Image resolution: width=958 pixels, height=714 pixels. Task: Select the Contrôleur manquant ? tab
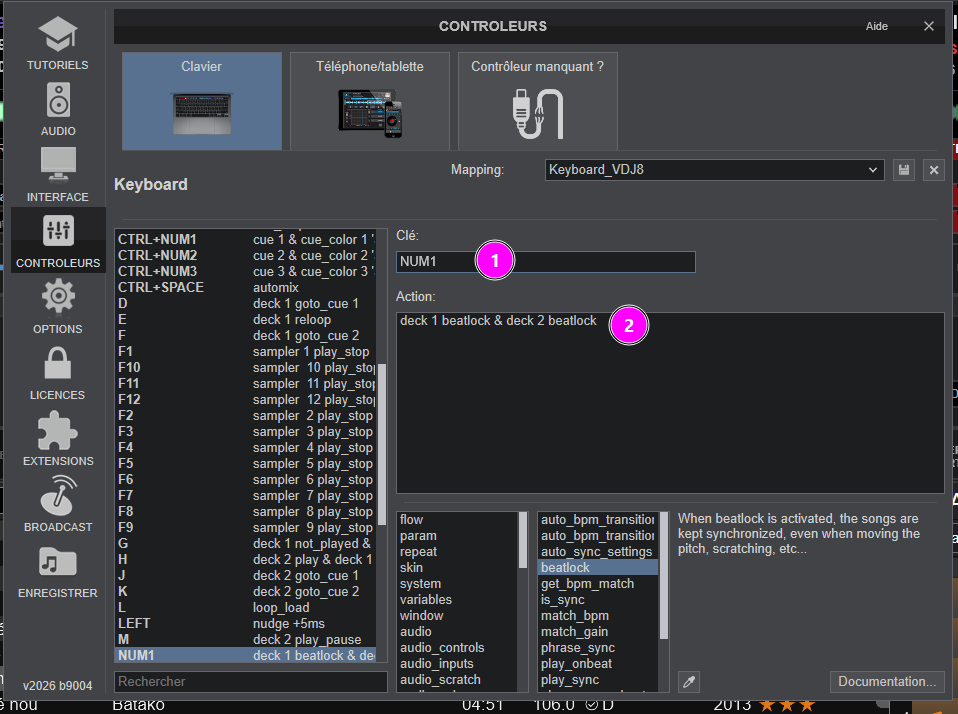click(537, 101)
